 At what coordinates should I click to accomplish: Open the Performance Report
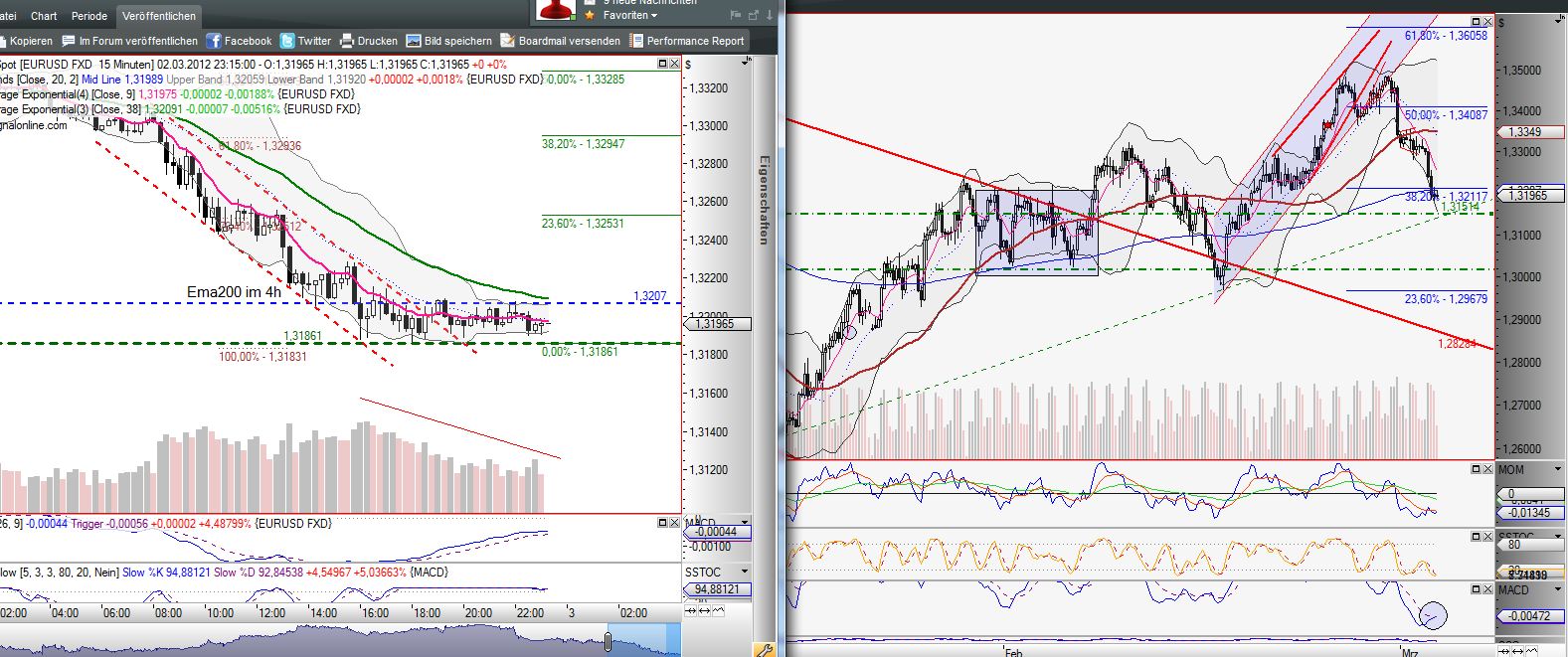[x=686, y=41]
